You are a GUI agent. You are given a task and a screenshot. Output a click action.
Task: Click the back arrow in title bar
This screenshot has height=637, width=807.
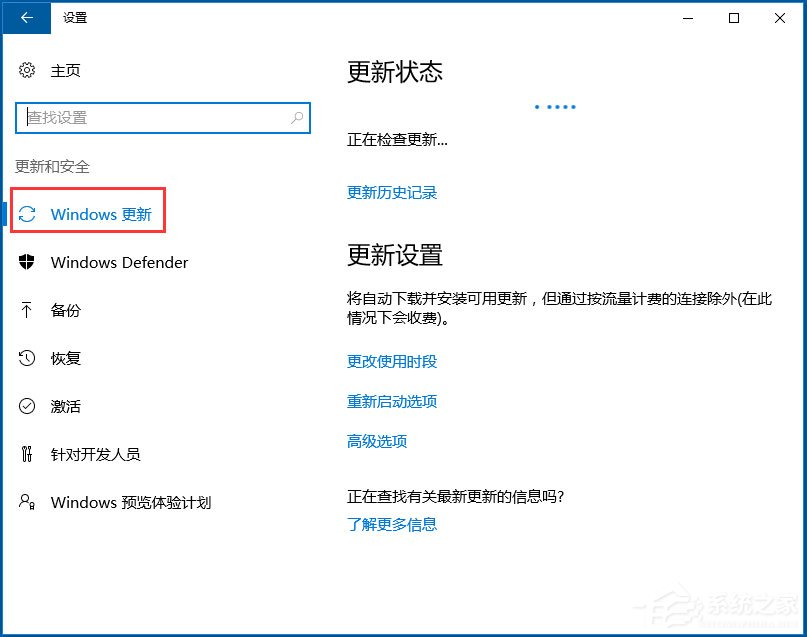(x=25, y=17)
